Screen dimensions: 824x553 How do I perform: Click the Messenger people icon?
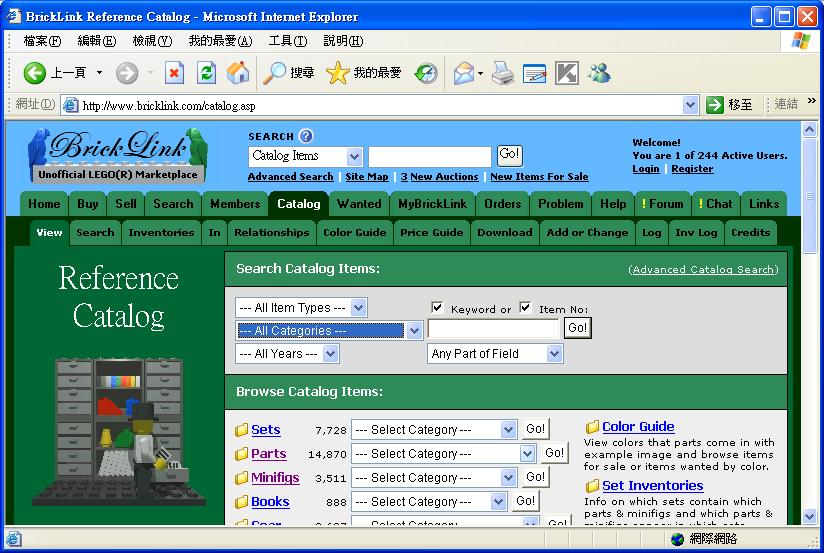point(599,73)
